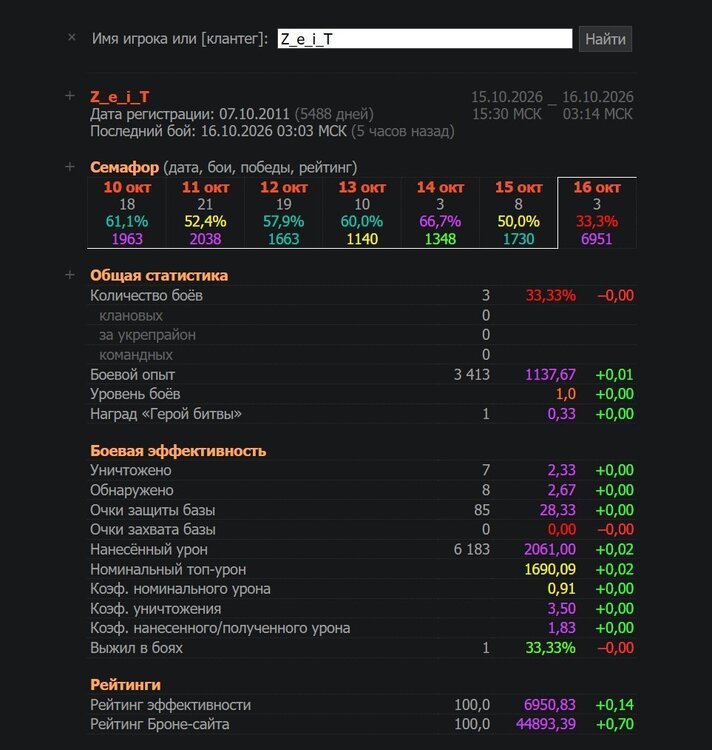The image size is (712, 750).
Task: Select the 14 окт semaphore day
Action: (x=440, y=213)
